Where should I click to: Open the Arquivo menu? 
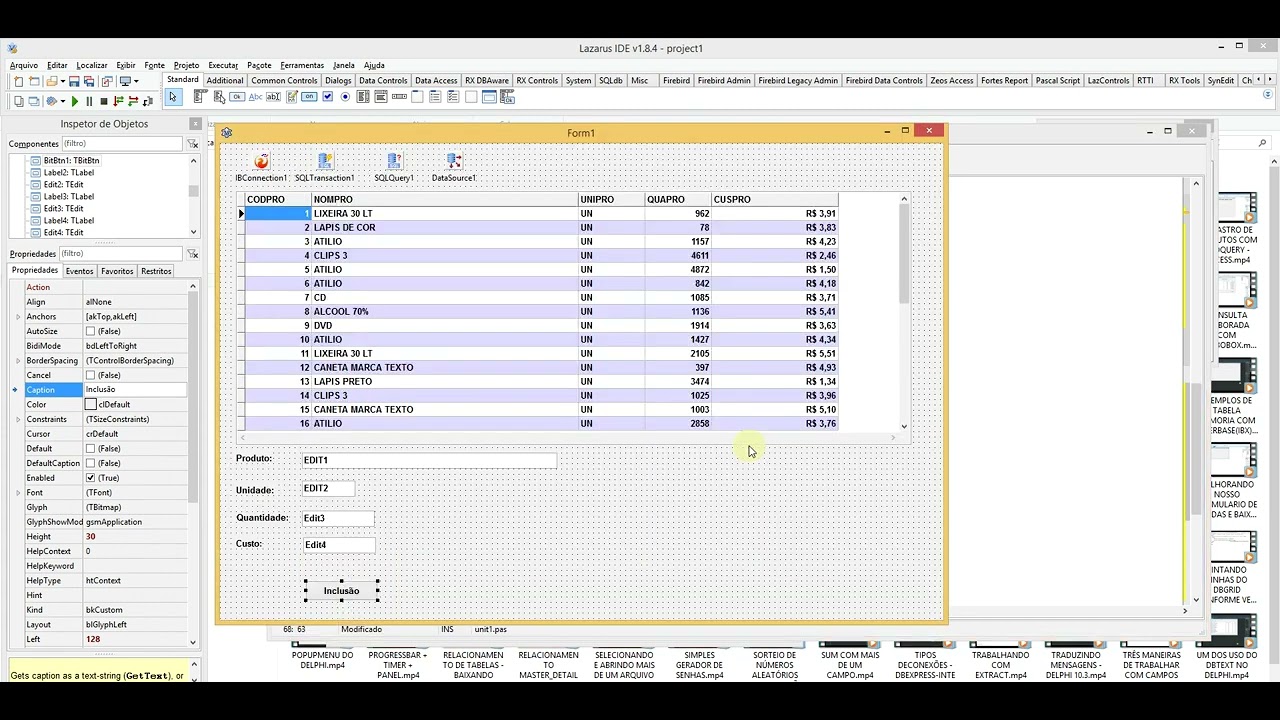(24, 65)
